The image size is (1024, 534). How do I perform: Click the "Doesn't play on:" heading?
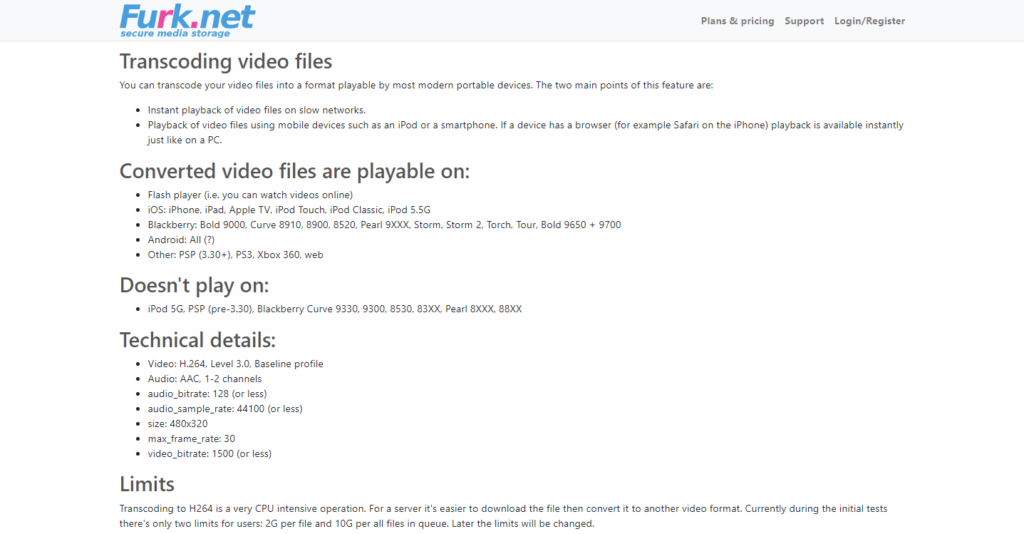[x=194, y=285]
